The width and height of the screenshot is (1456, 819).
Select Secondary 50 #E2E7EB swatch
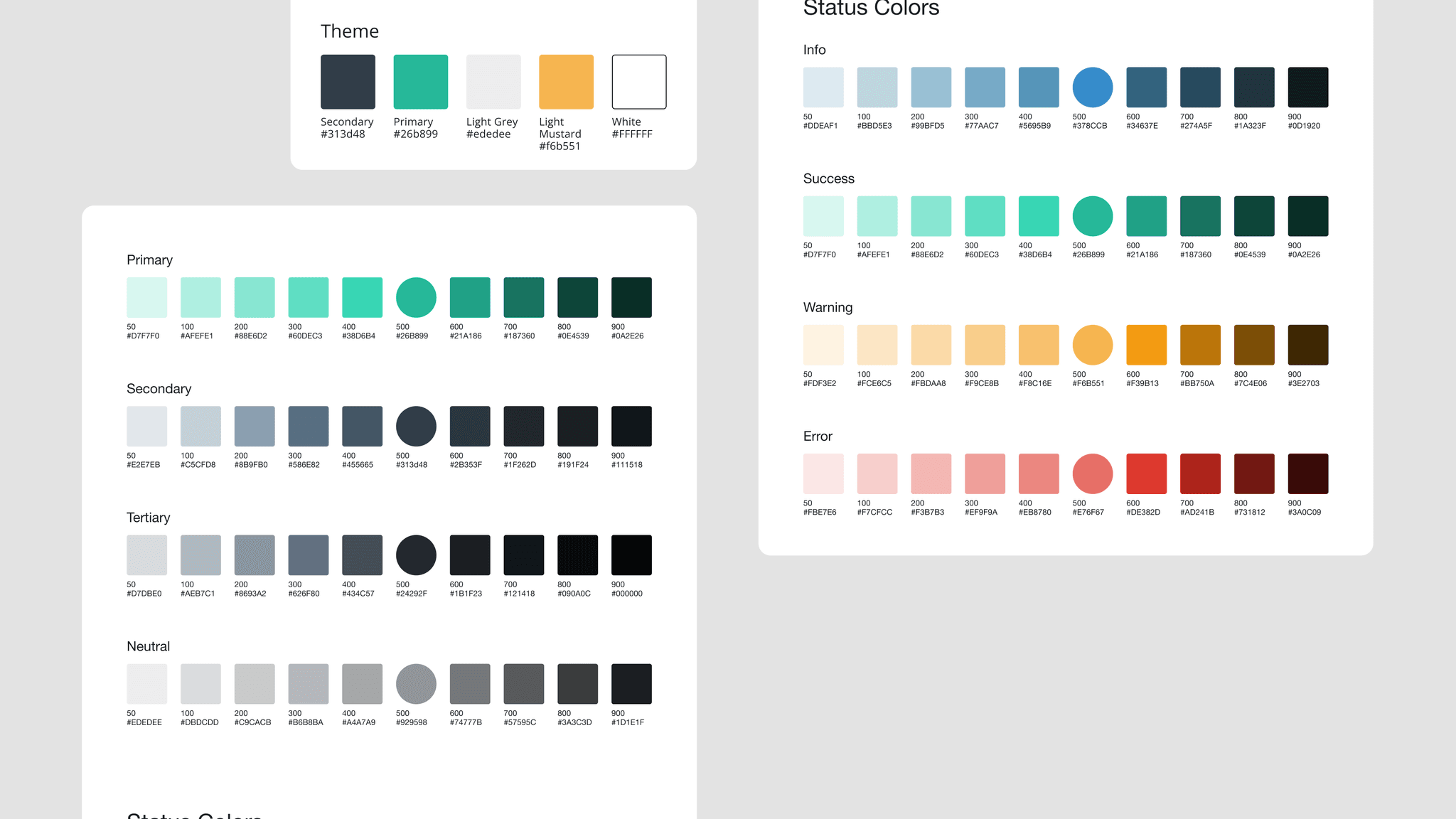(146, 426)
